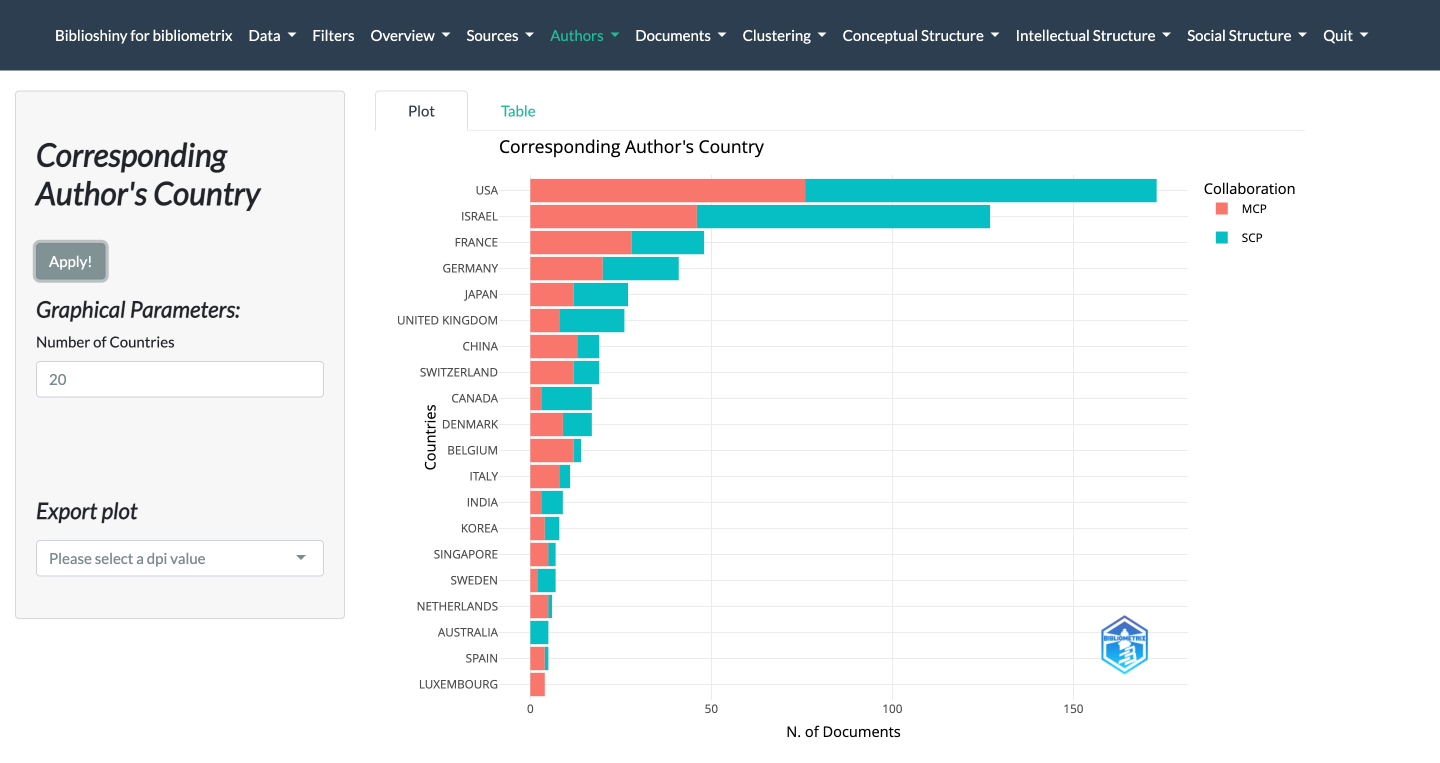
Task: Focus the Number of Countries field
Action: 180,379
